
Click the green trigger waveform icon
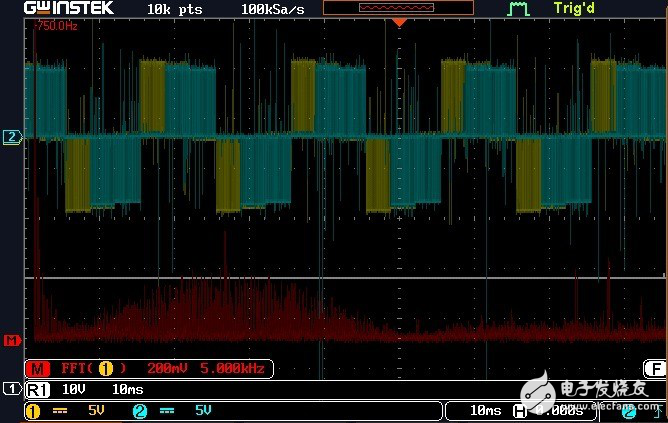click(518, 9)
